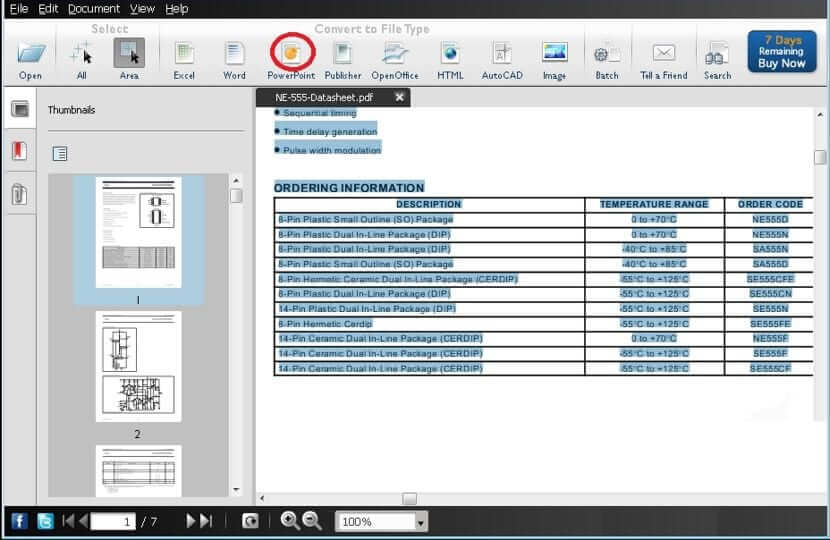Zoom in with magnifier plus
The width and height of the screenshot is (830, 540).
click(x=290, y=521)
